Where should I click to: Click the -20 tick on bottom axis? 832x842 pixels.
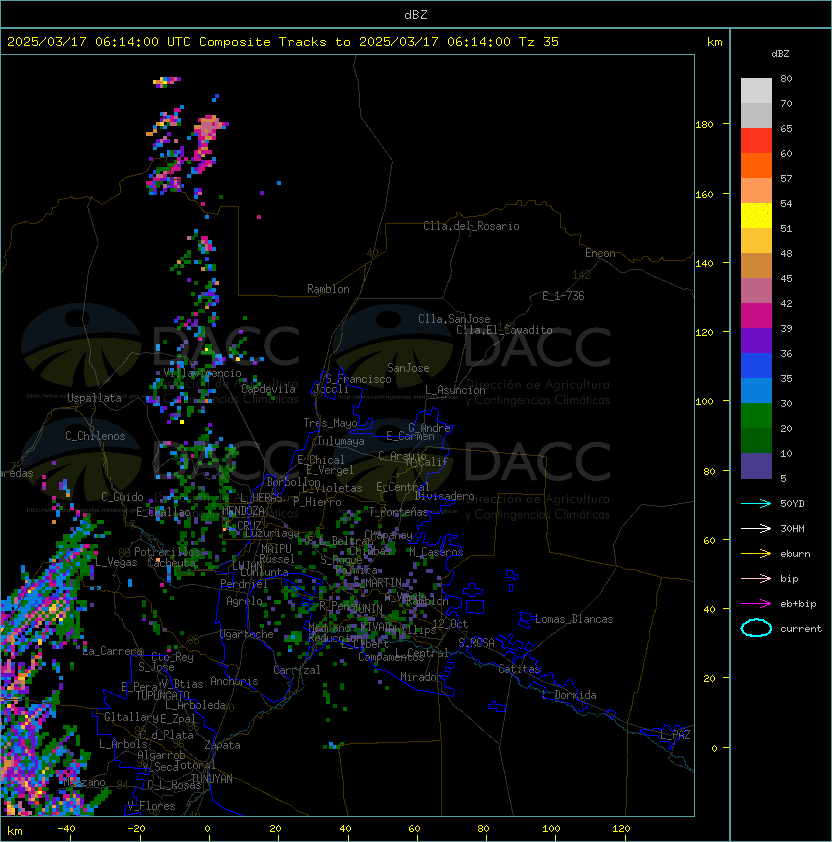136,829
